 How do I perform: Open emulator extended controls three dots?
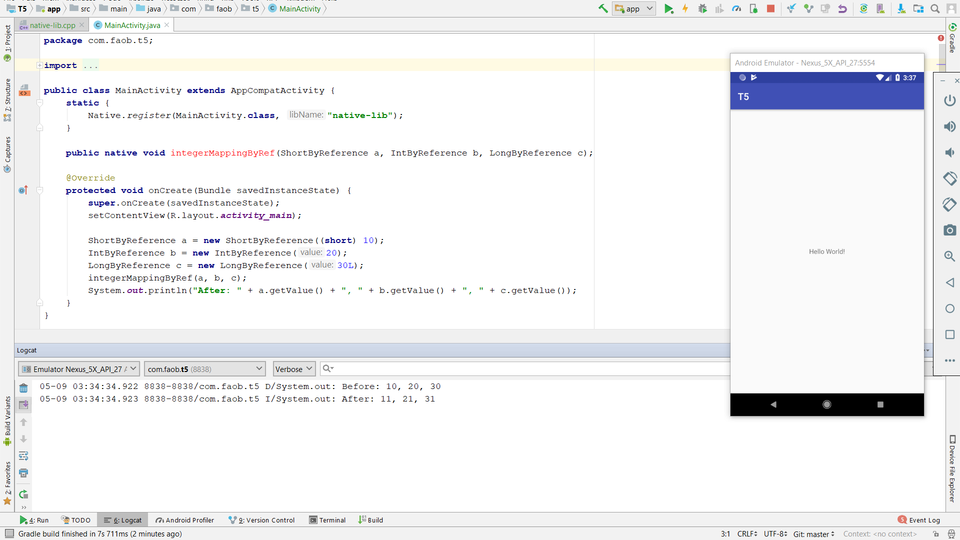pyautogui.click(x=950, y=361)
